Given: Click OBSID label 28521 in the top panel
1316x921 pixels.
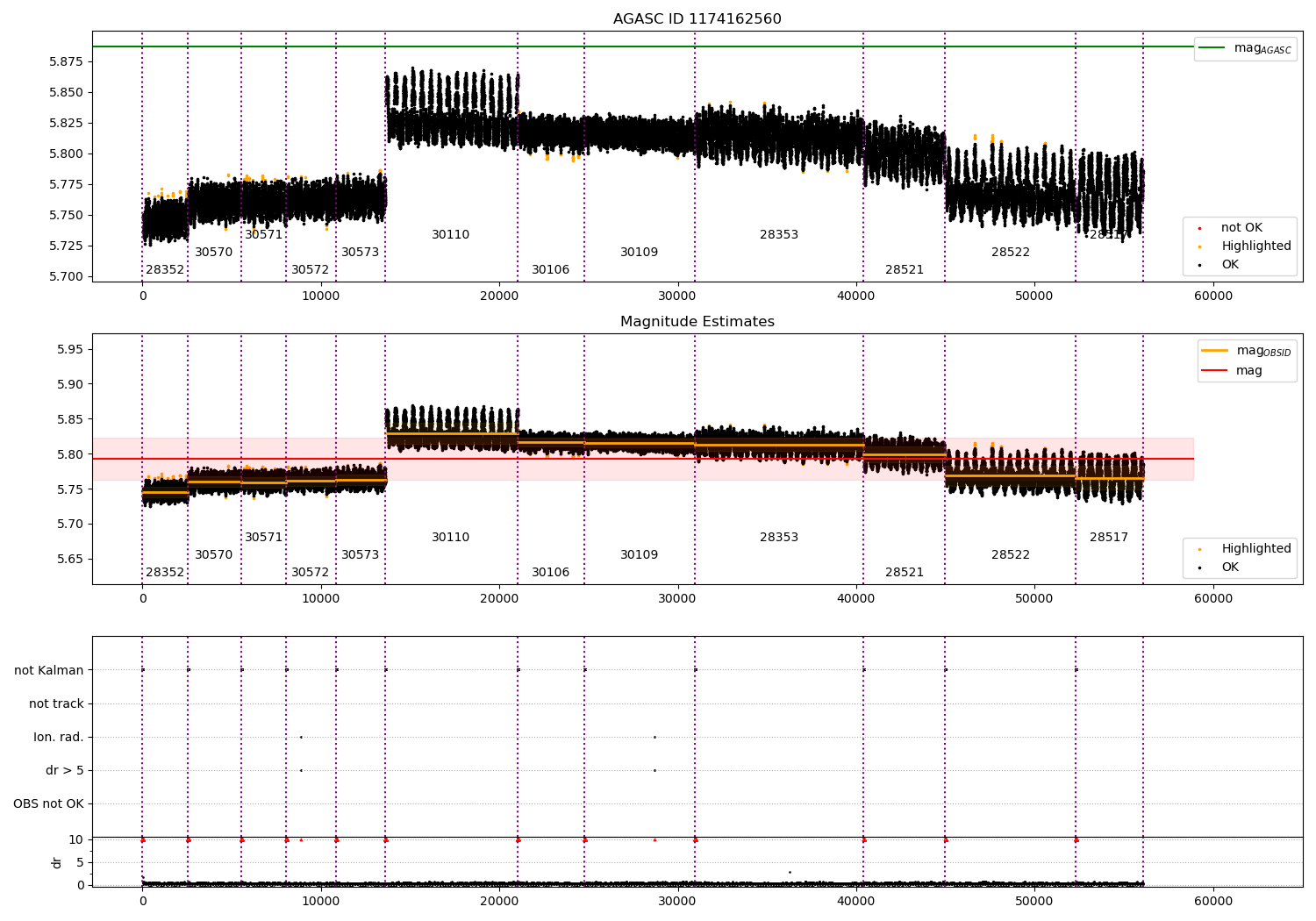Looking at the screenshot, I should pos(905,269).
